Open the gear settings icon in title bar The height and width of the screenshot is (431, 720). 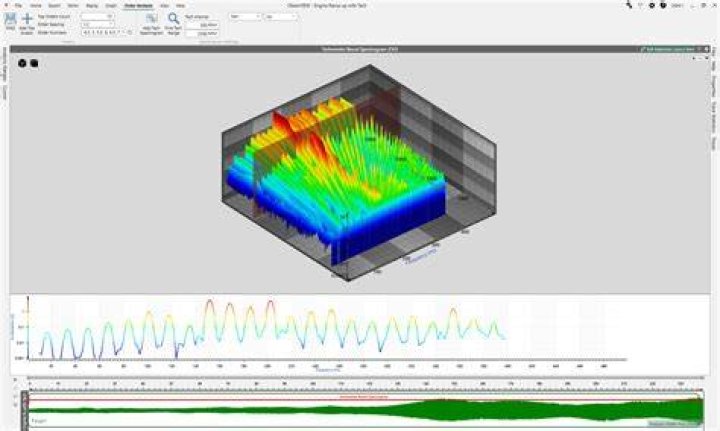tap(652, 6)
